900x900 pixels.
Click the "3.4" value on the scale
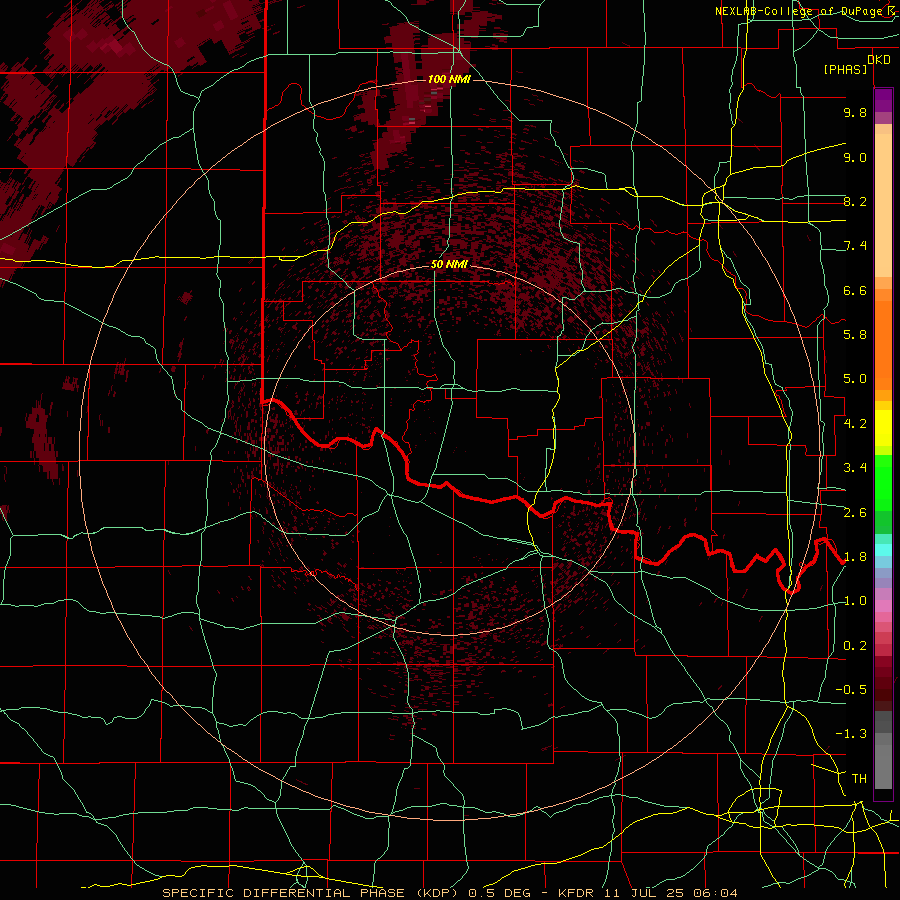coord(855,468)
